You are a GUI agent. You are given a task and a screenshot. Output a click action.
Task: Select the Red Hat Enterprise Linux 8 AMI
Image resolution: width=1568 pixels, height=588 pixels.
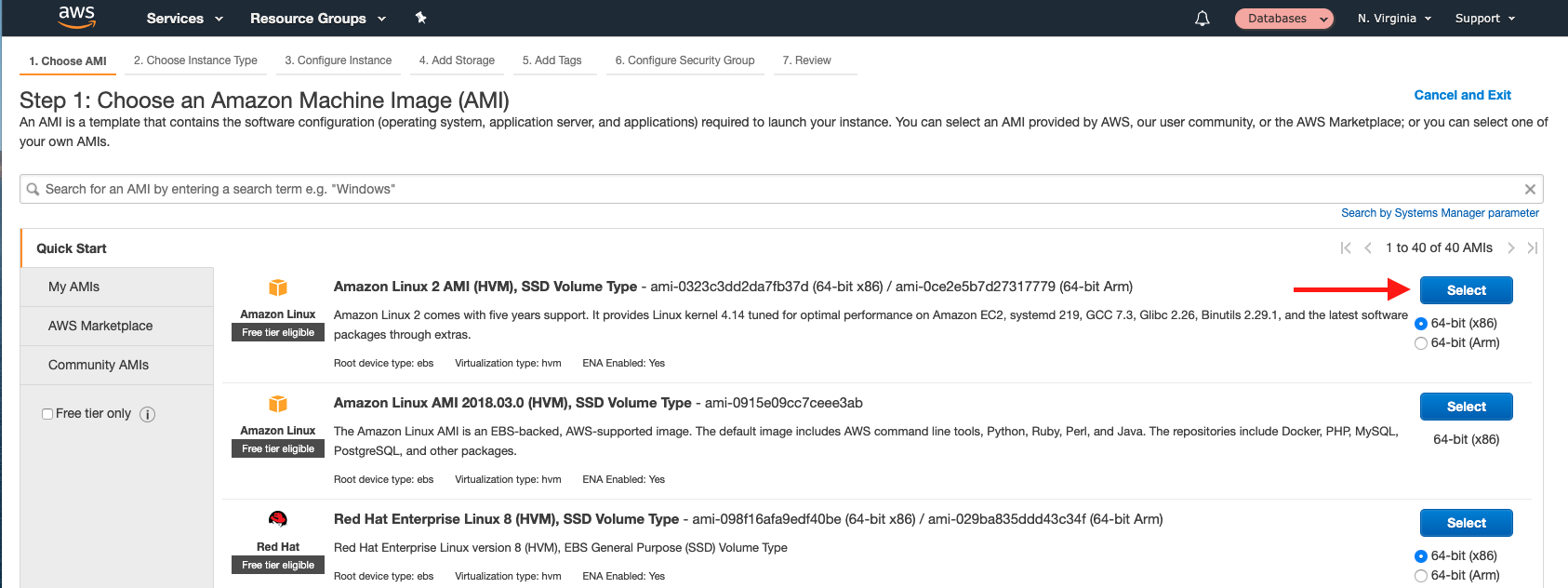1466,523
